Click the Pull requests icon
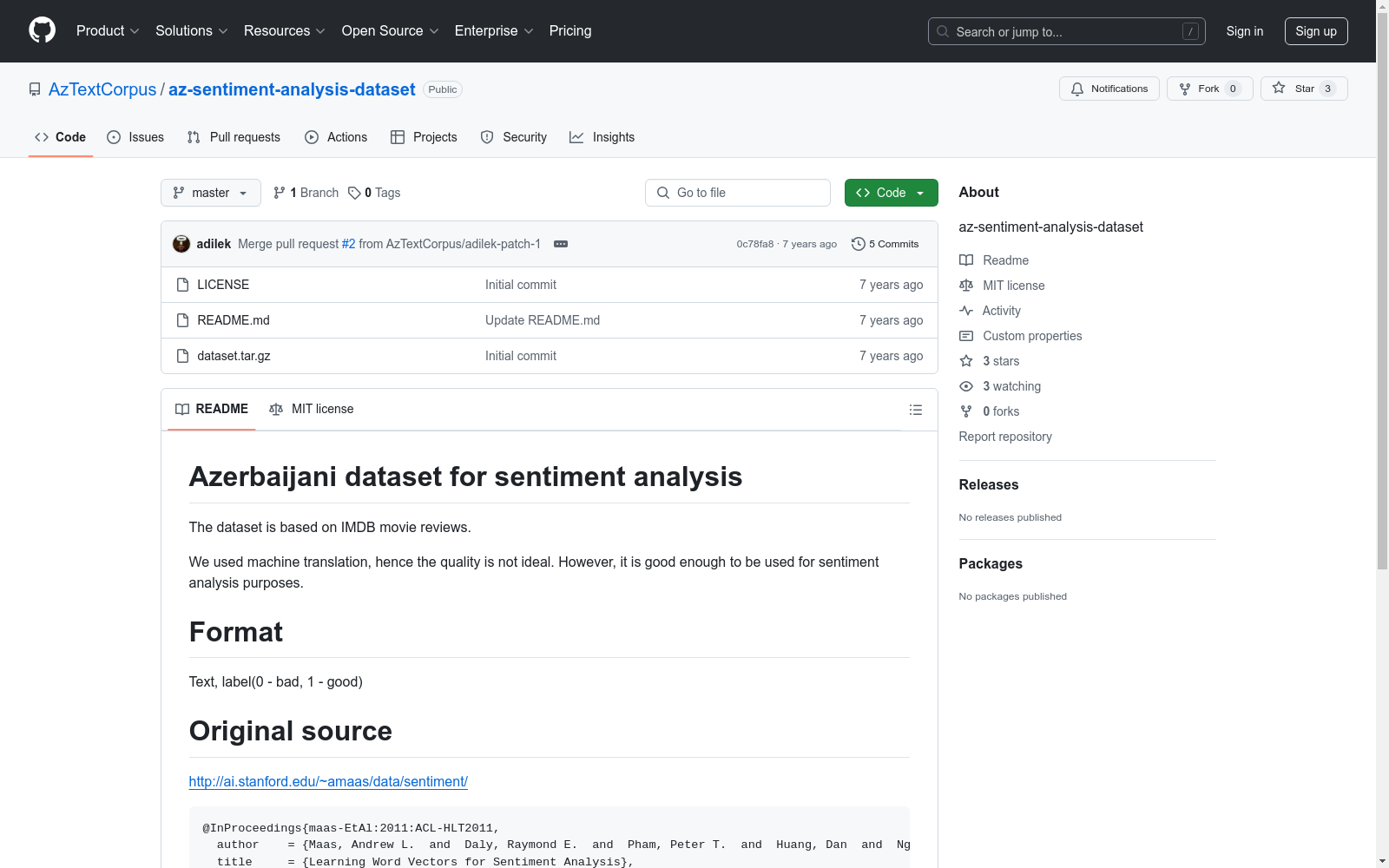1389x868 pixels. pos(194,137)
